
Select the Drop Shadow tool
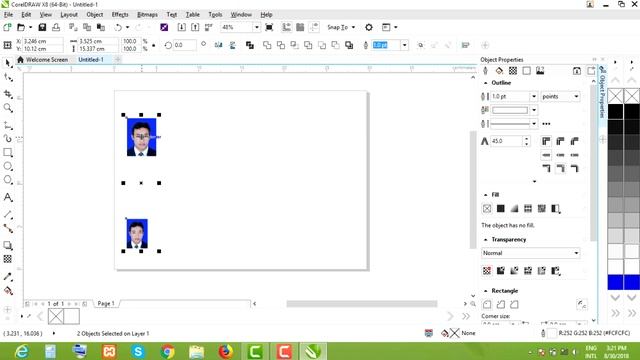(8, 245)
